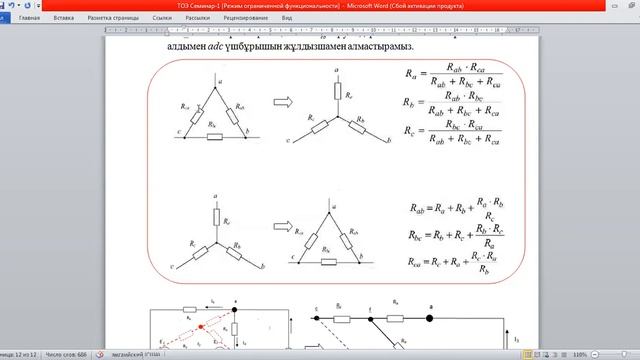Open Customize Quick Access Toolbar dropdown
Screen dimensions: 640x360
38,6
